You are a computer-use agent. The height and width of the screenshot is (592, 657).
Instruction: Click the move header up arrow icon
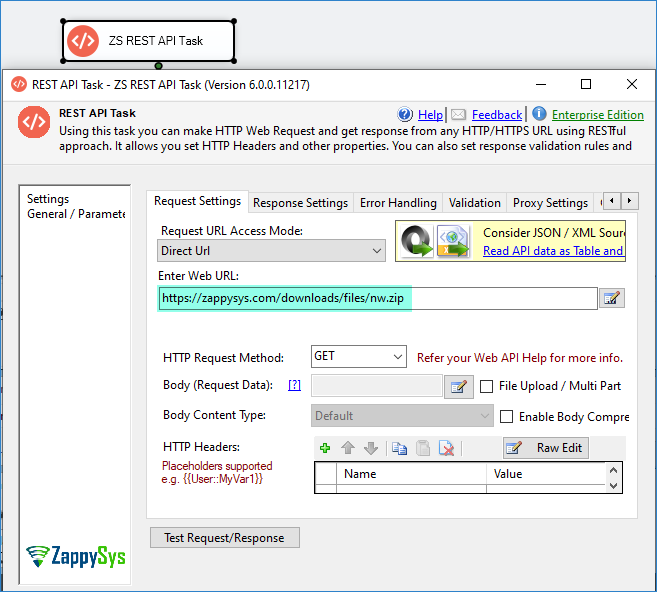click(348, 448)
